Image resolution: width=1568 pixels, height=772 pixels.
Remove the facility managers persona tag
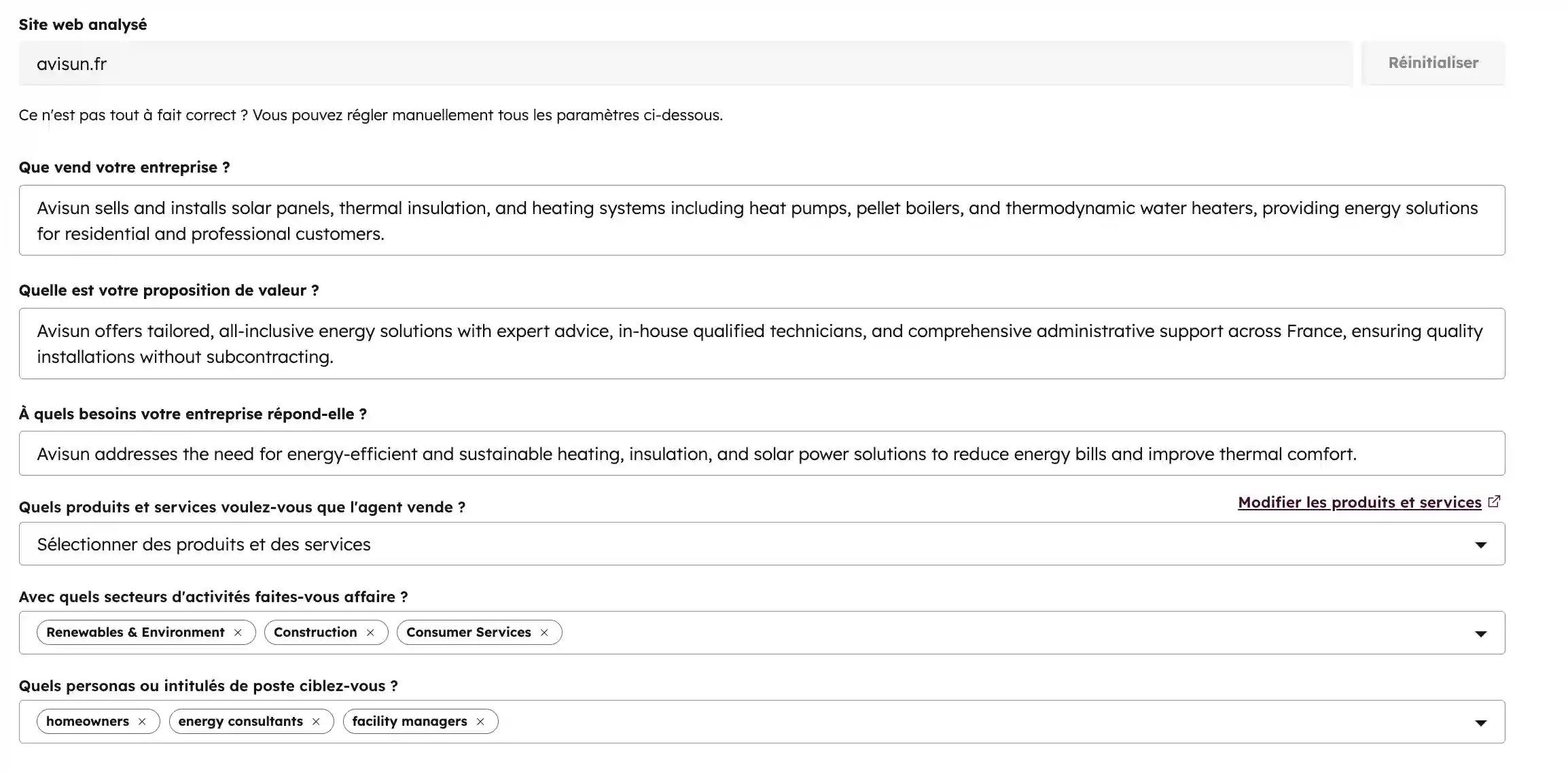coord(480,722)
